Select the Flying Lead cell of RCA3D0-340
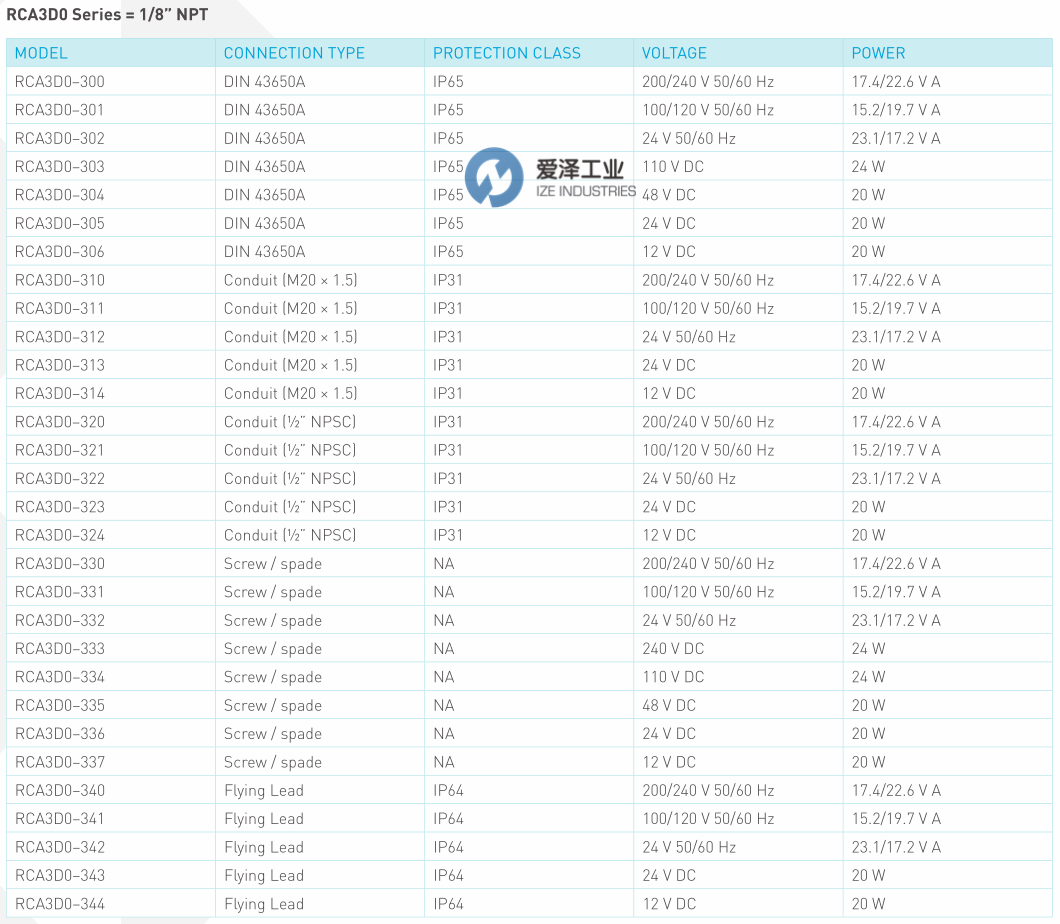 pyautogui.click(x=263, y=790)
